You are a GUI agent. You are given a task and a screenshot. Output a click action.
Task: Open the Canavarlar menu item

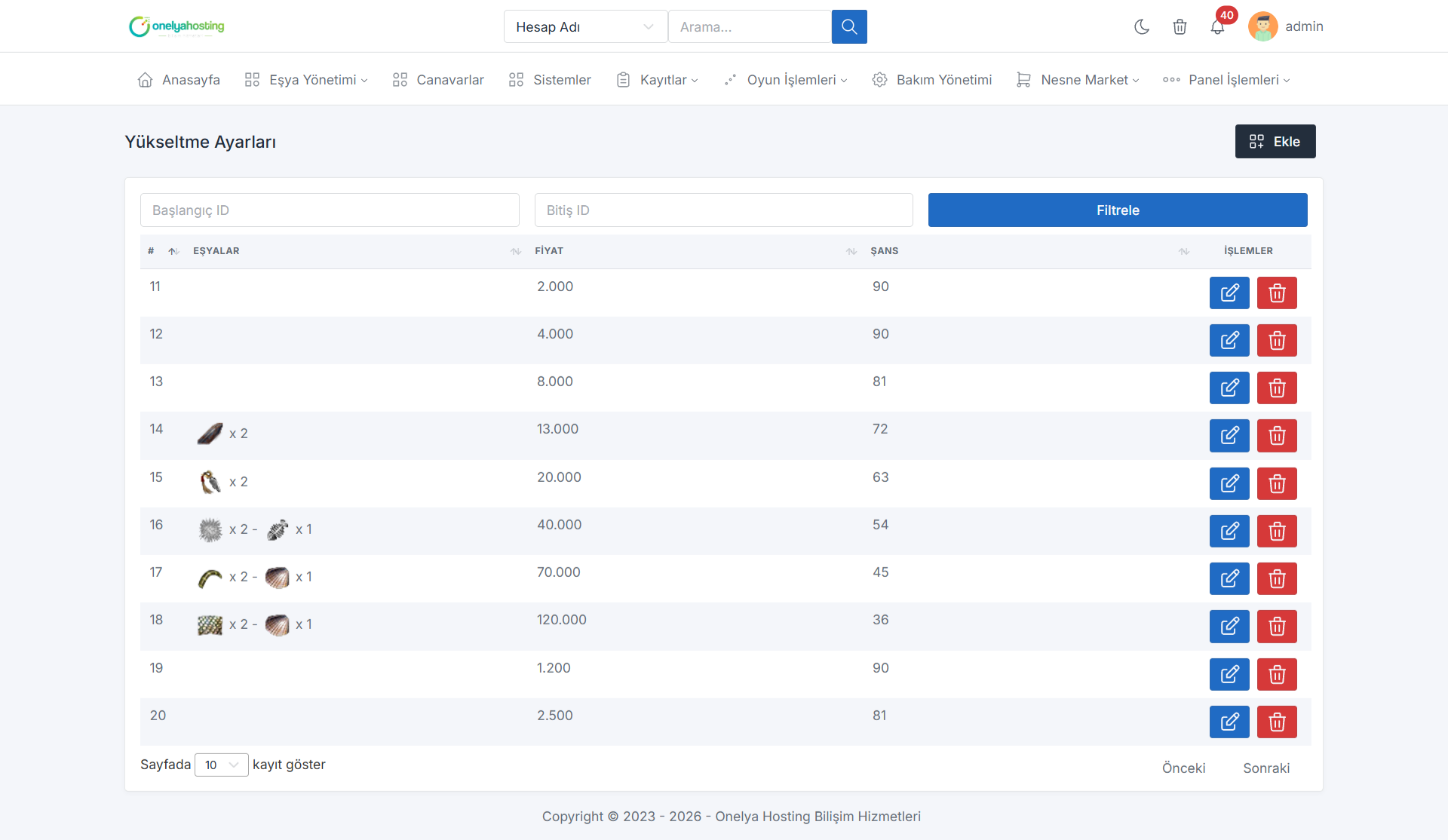pos(438,80)
